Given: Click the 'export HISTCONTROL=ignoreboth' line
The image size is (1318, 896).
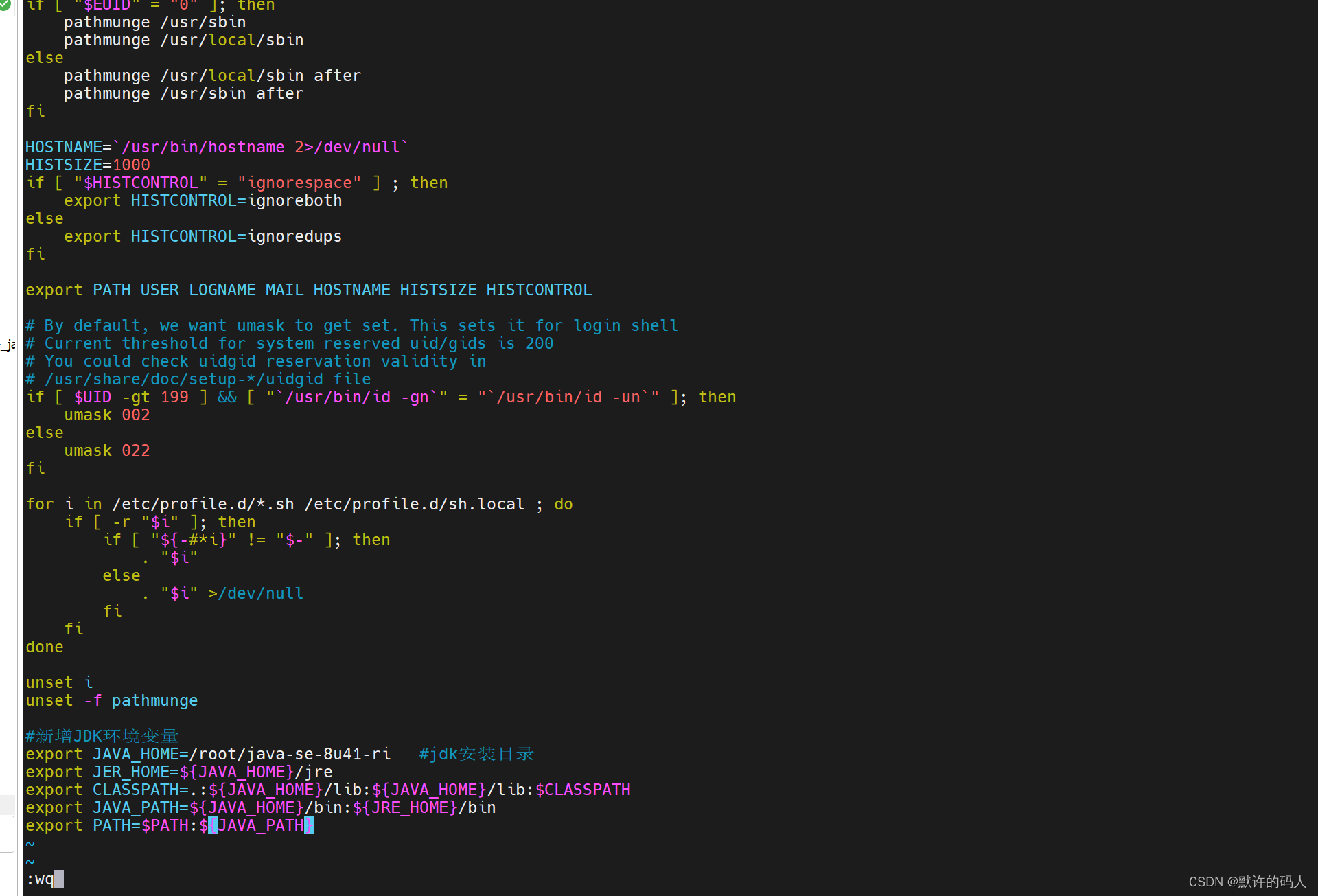Looking at the screenshot, I should point(203,200).
